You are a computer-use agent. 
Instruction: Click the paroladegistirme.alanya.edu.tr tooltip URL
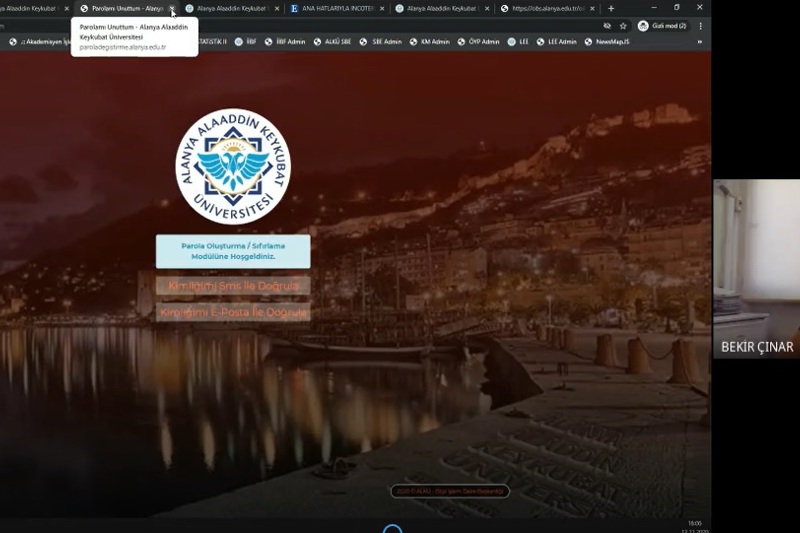coord(122,47)
